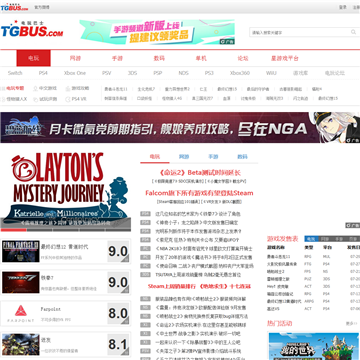The image size is (360, 360).
Task: Select the first slideshow indicator bar
Action: pos(13,230)
